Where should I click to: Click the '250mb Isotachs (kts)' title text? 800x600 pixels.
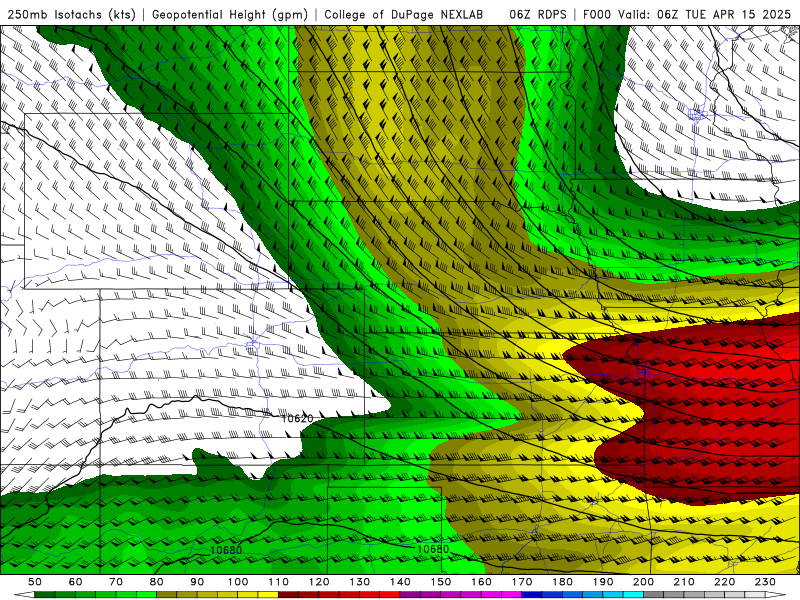(71, 14)
